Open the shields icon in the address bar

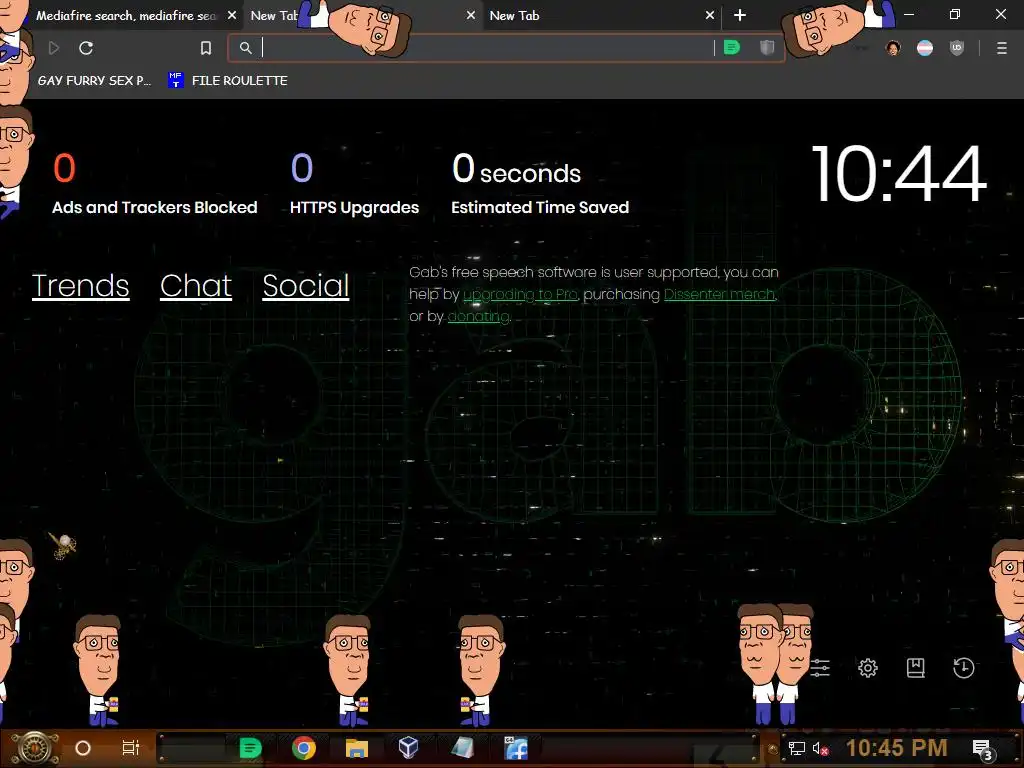click(767, 47)
